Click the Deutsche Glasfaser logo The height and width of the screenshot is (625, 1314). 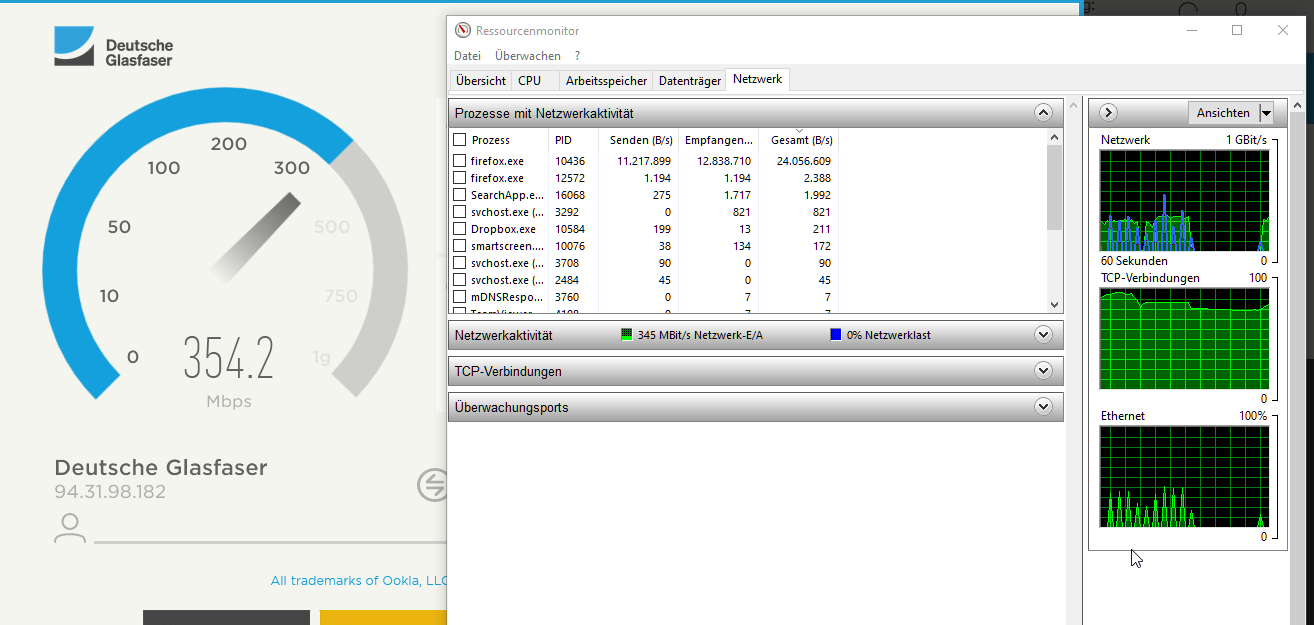click(x=114, y=48)
